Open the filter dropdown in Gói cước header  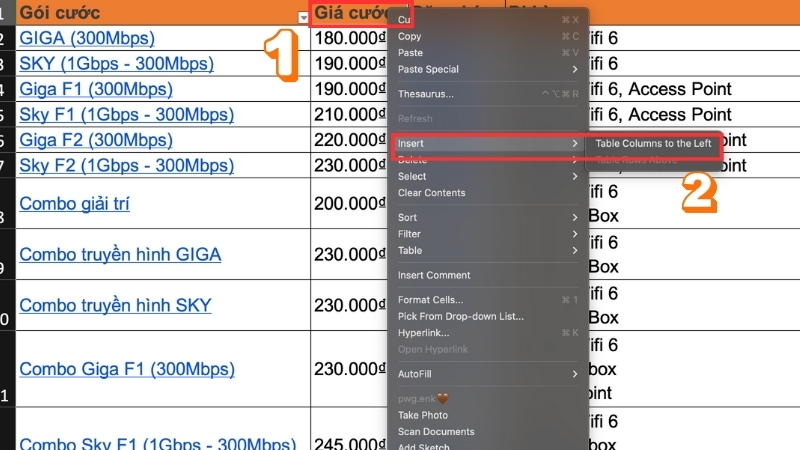click(x=304, y=17)
